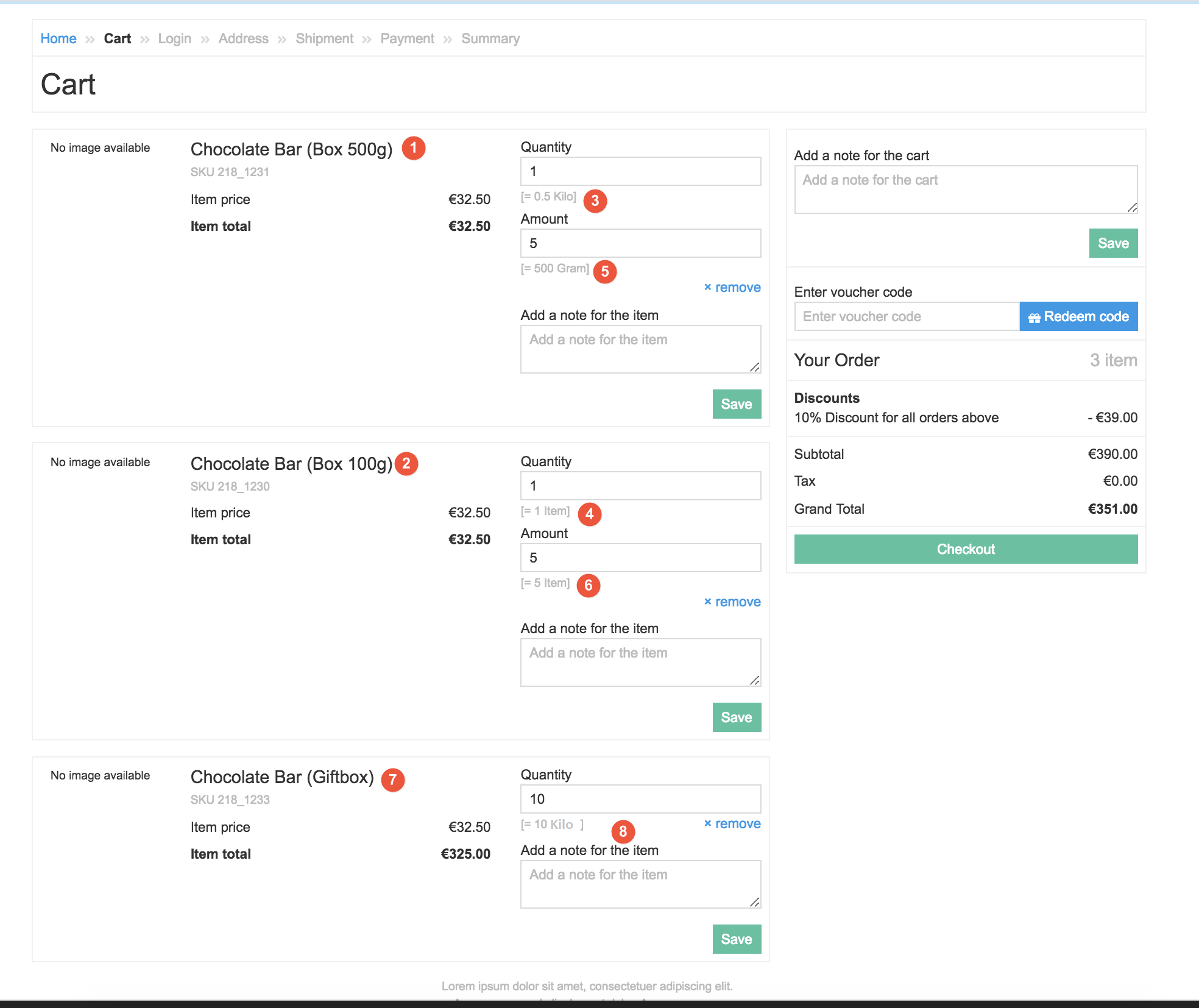Click red marker 6 beside 5 Item
Viewport: 1199px width, 1008px height.
point(588,586)
